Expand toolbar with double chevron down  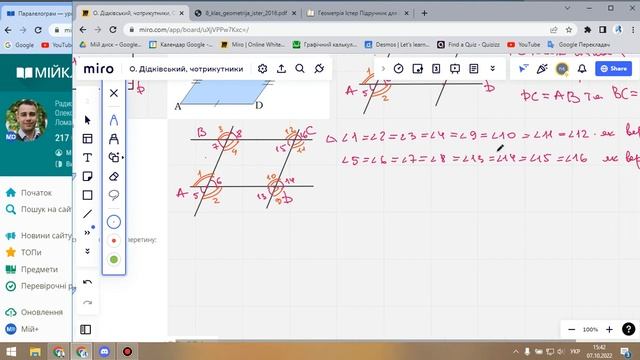87,251
